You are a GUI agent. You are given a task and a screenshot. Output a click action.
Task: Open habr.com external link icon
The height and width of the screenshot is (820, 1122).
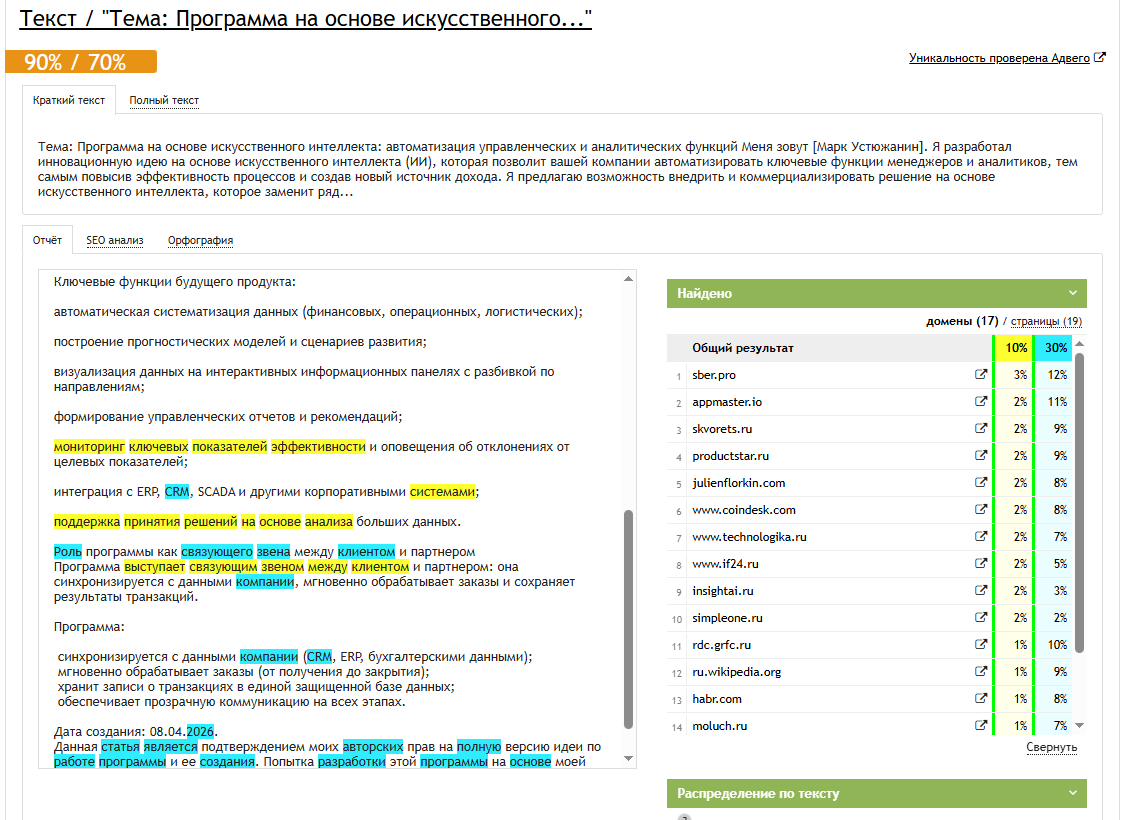coord(981,698)
